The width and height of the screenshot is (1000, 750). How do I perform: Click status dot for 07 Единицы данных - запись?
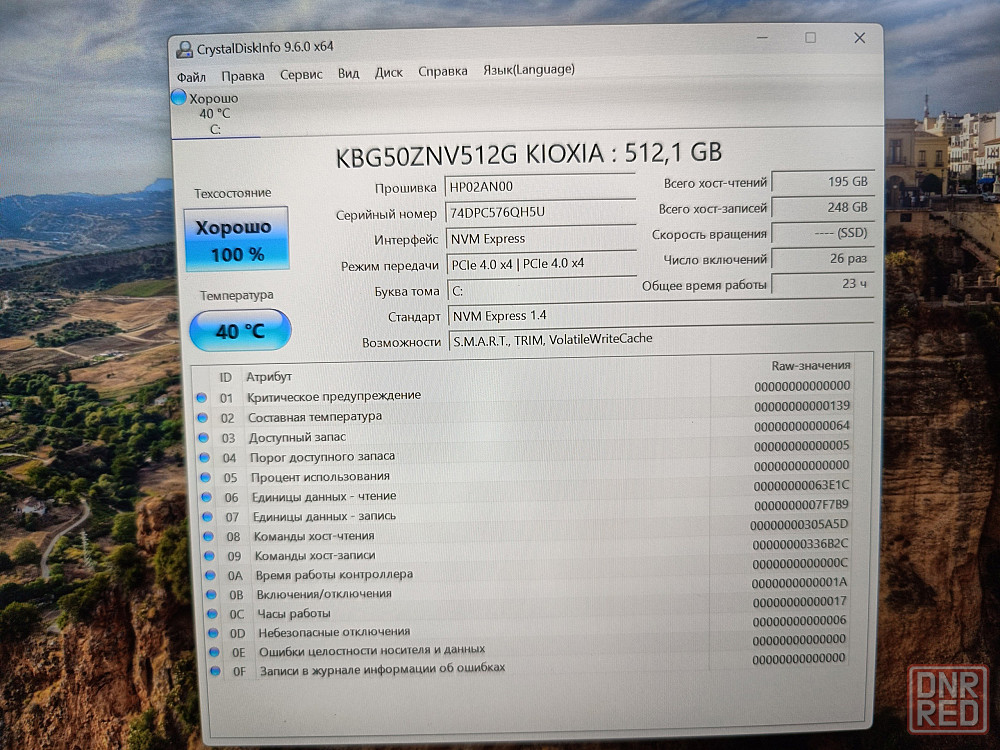coord(207,517)
